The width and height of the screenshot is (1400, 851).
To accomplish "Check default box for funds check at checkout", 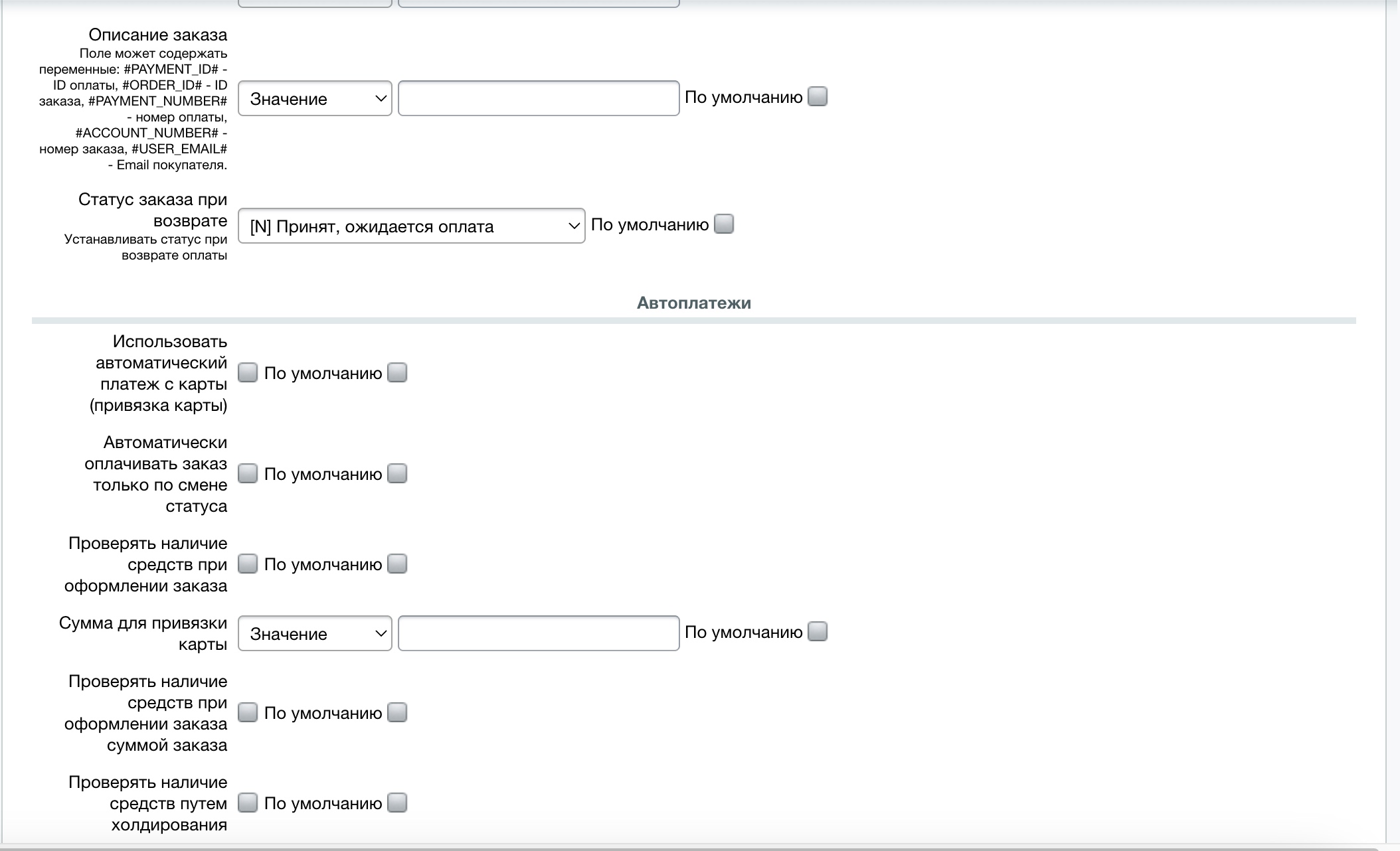I will 397,564.
